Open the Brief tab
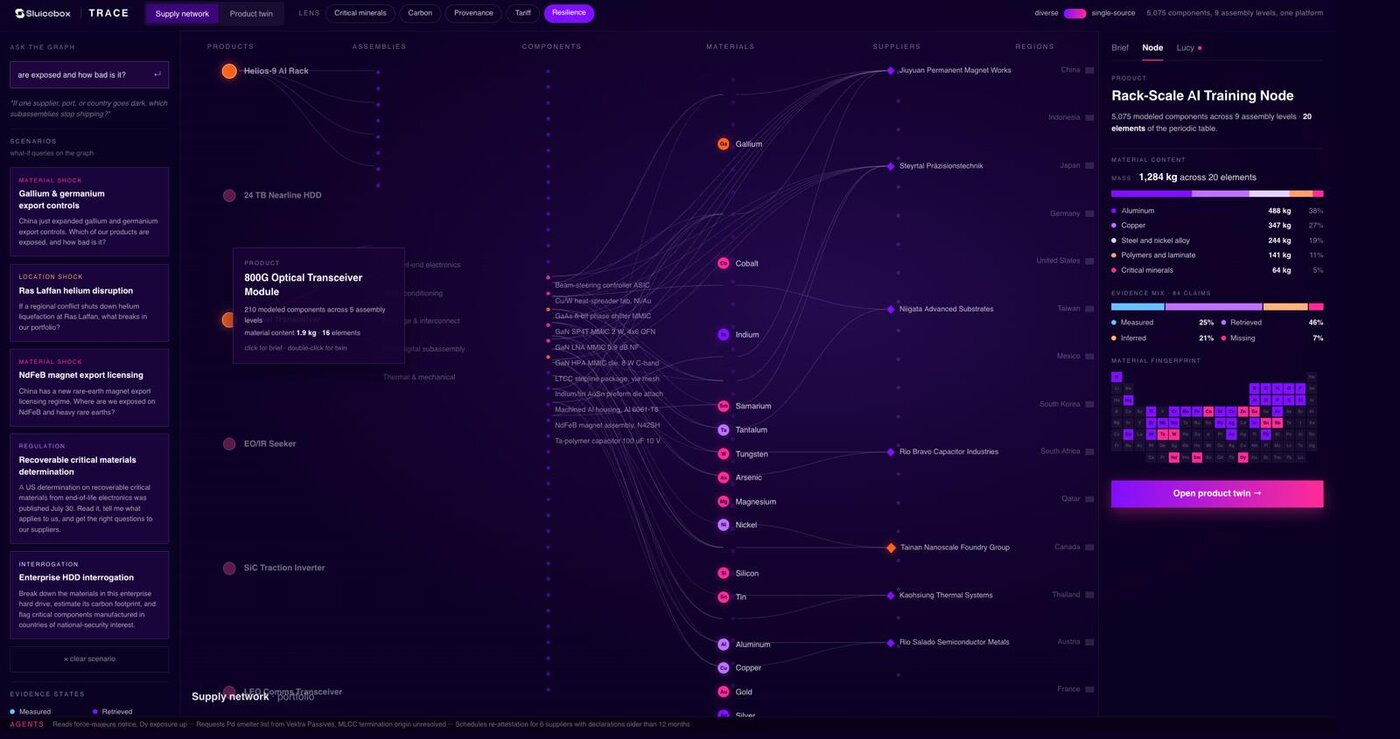1400x739 pixels. pos(1120,48)
